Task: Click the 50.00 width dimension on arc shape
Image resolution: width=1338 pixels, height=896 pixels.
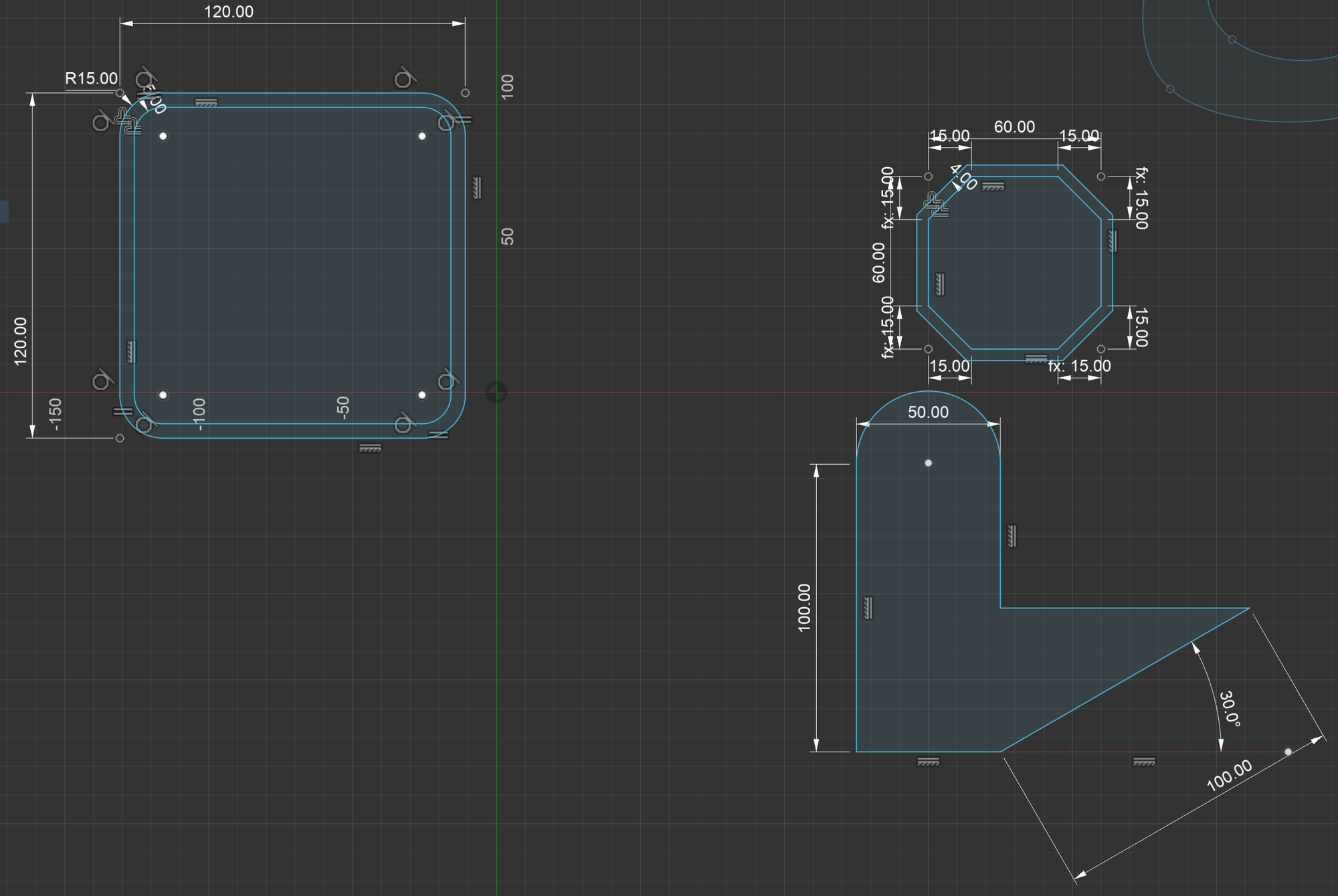Action: [x=928, y=412]
